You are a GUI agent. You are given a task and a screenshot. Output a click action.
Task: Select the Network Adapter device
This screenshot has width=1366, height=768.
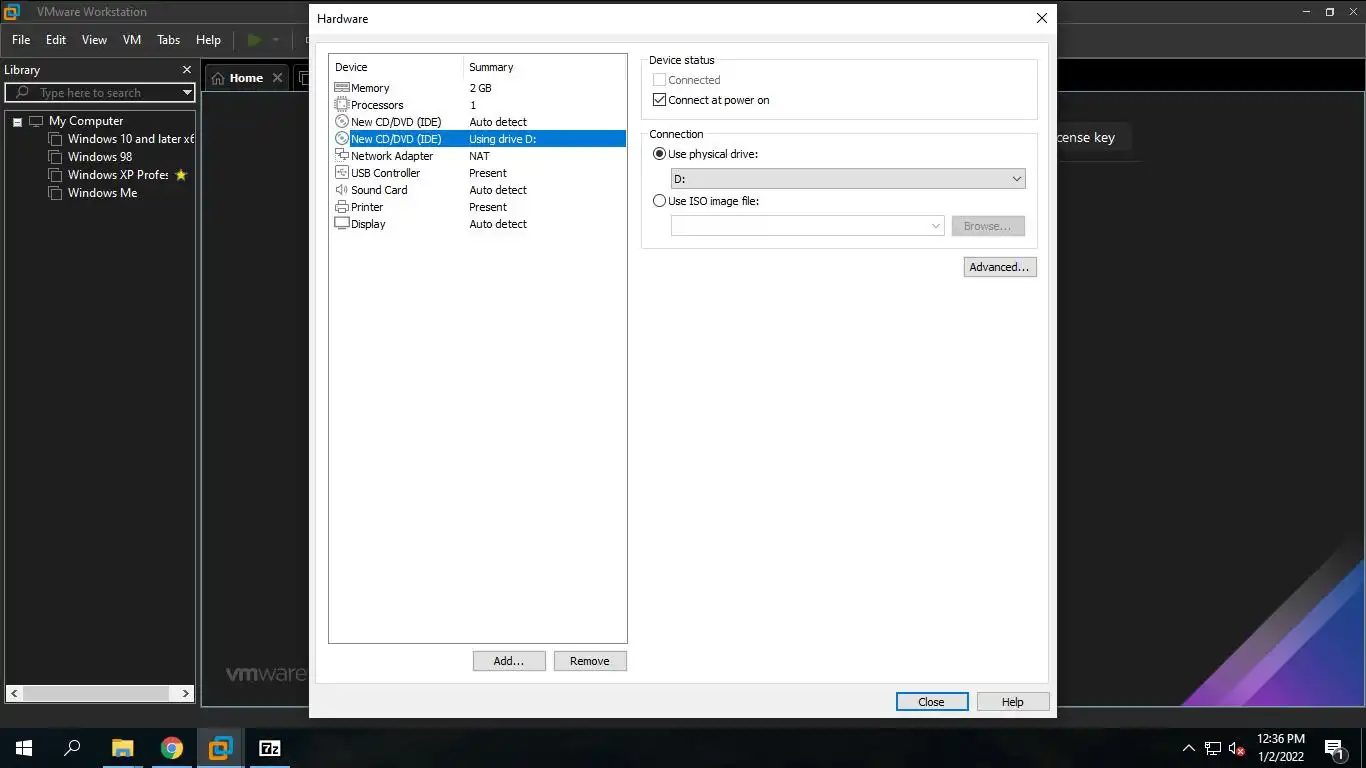tap(478, 156)
